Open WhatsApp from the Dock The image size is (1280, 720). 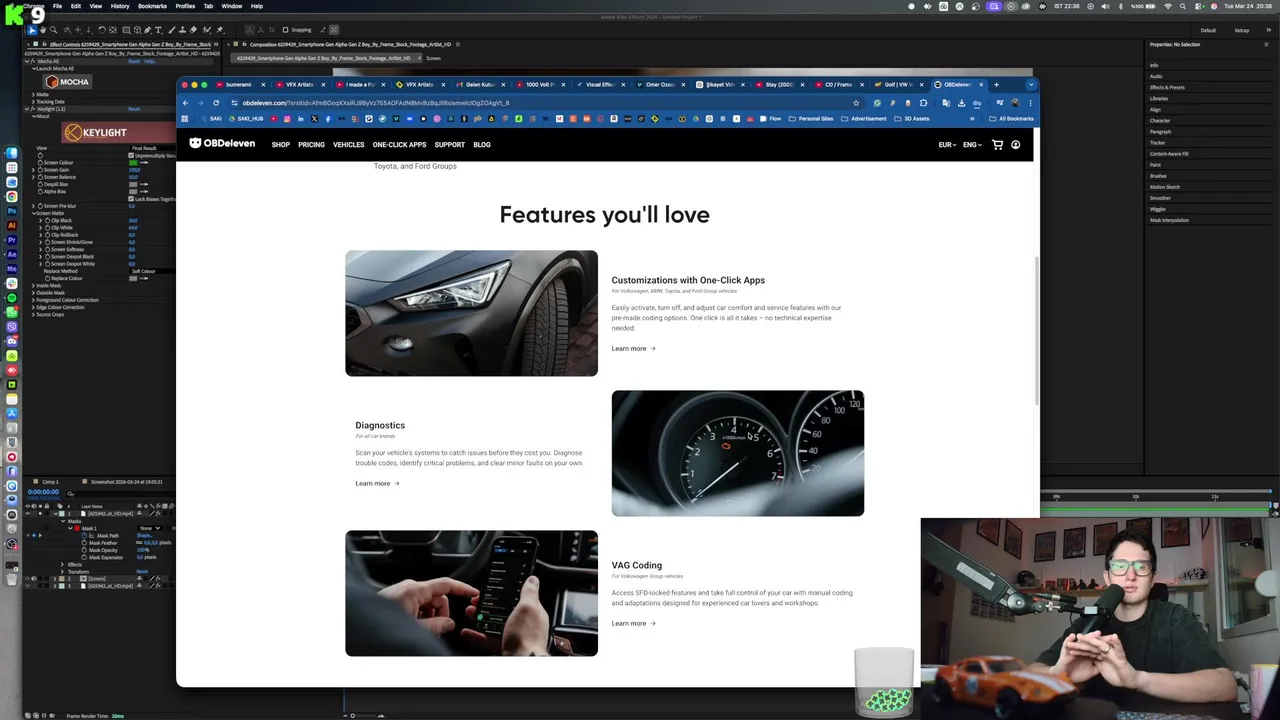12,312
